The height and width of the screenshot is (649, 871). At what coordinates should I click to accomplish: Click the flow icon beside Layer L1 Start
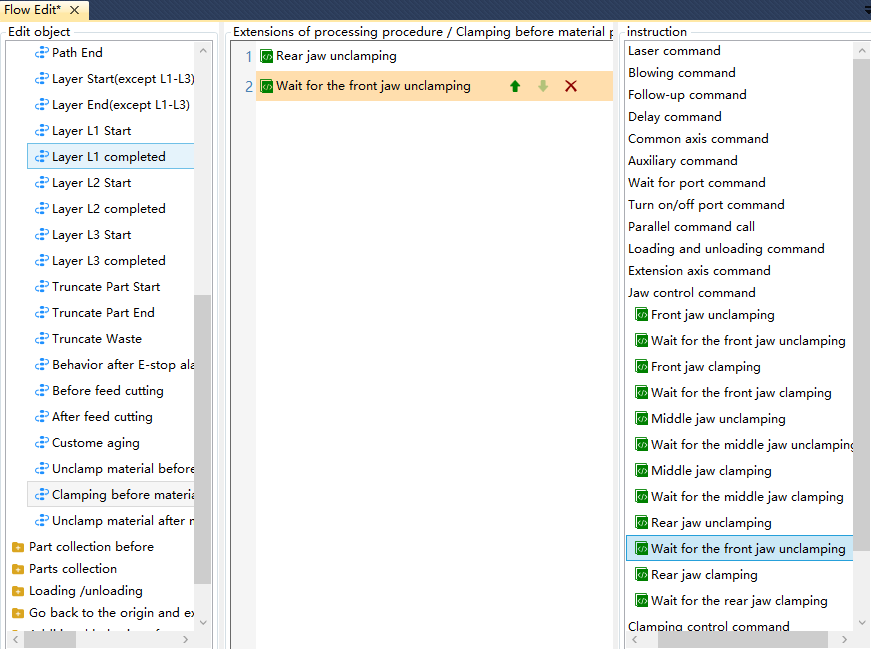click(x=42, y=131)
